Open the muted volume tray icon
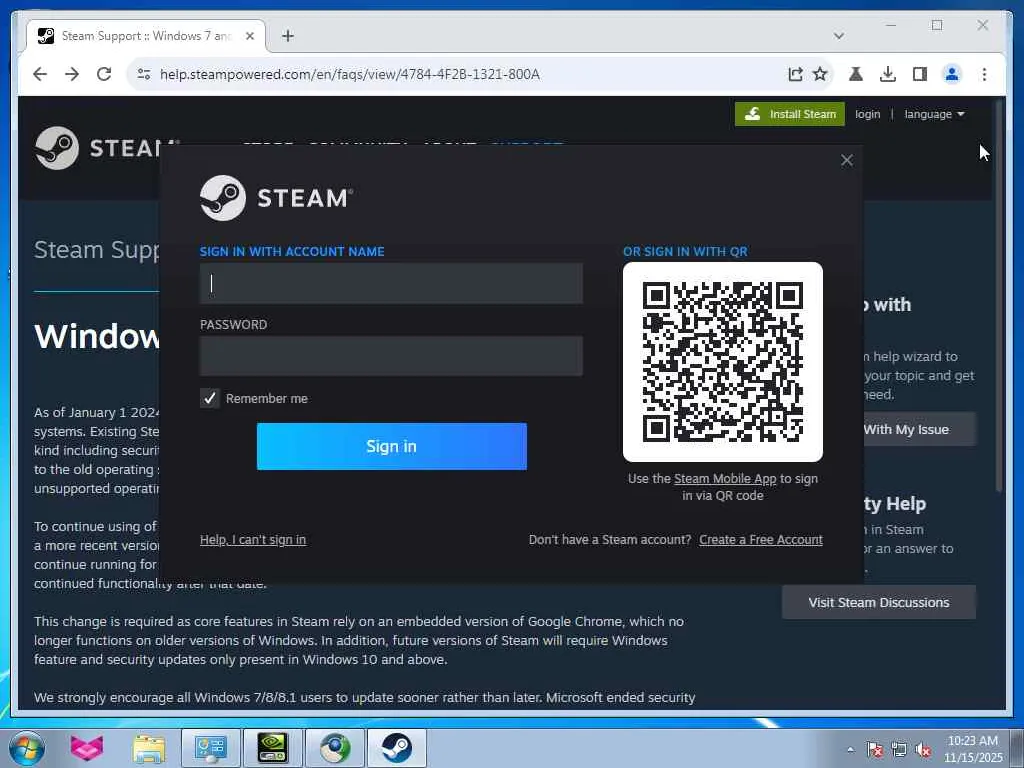1024x768 pixels. (x=923, y=749)
